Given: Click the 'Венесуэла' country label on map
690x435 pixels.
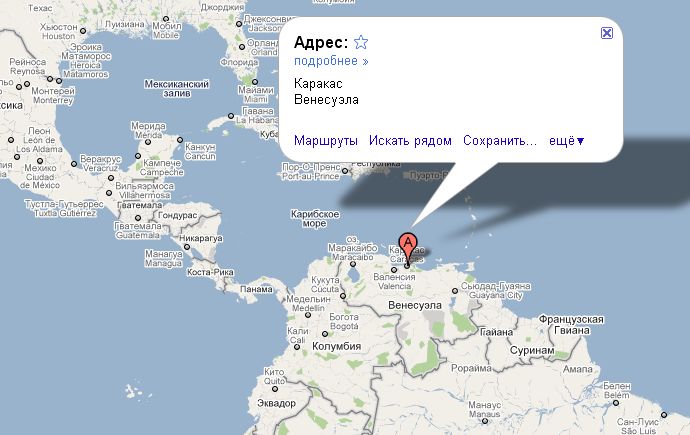Looking at the screenshot, I should [415, 305].
